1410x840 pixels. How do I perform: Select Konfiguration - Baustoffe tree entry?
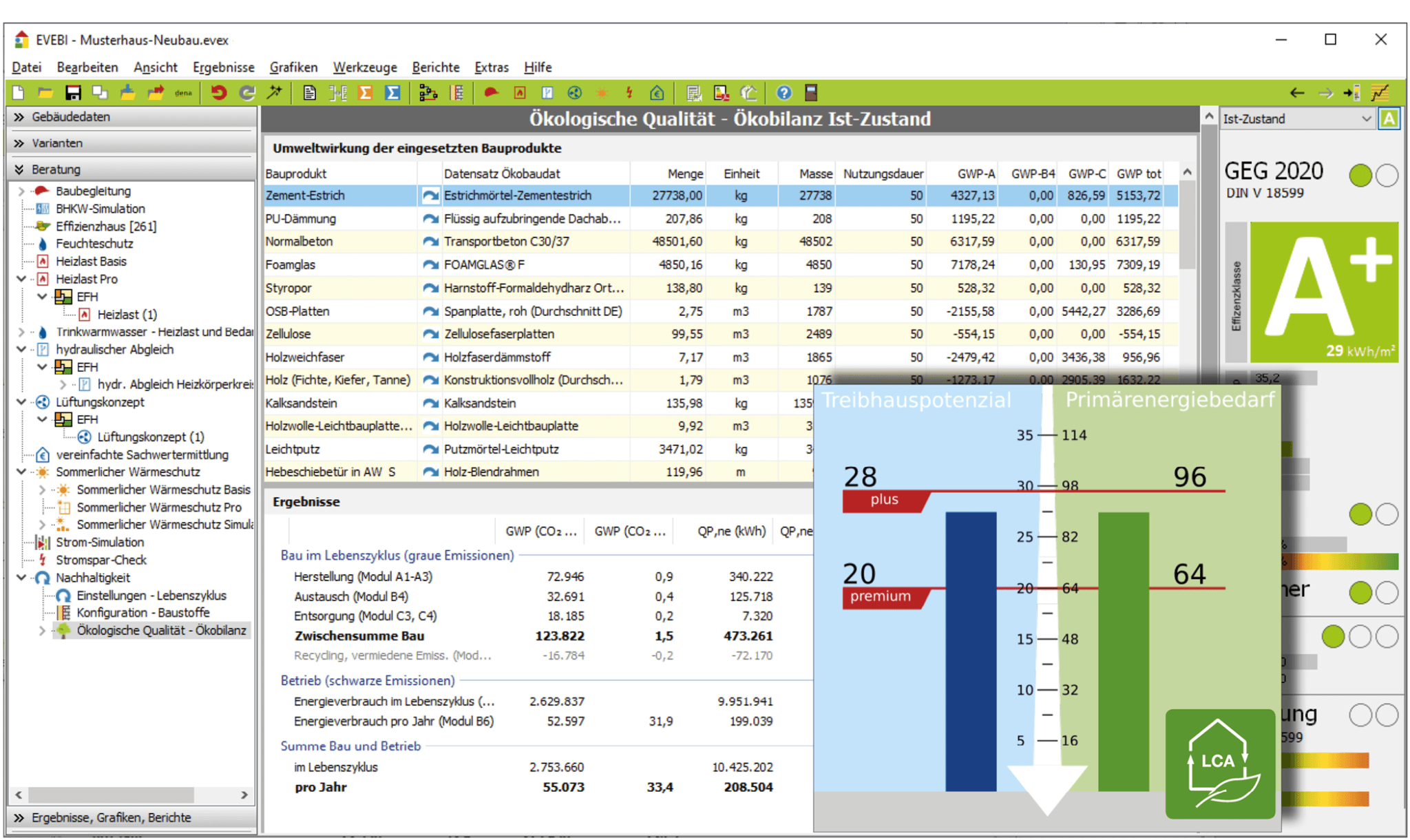(x=143, y=613)
